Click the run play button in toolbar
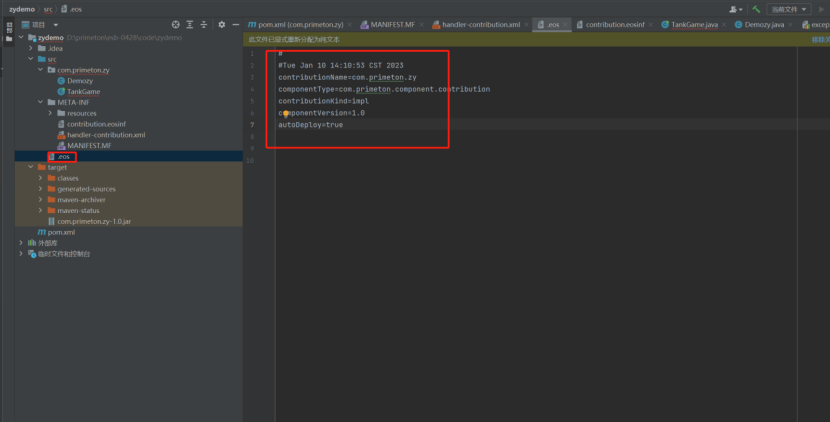 (820, 9)
